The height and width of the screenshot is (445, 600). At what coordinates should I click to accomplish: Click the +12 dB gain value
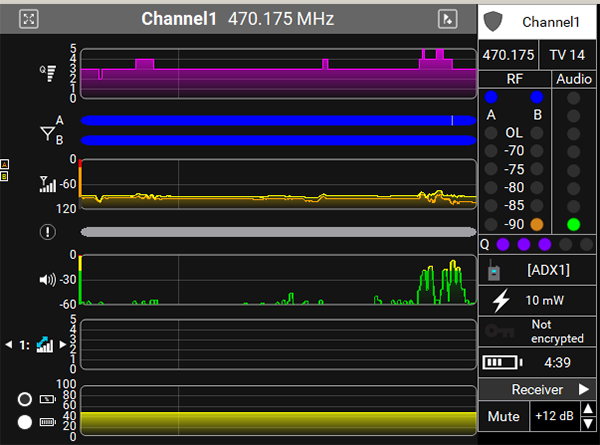(554, 416)
